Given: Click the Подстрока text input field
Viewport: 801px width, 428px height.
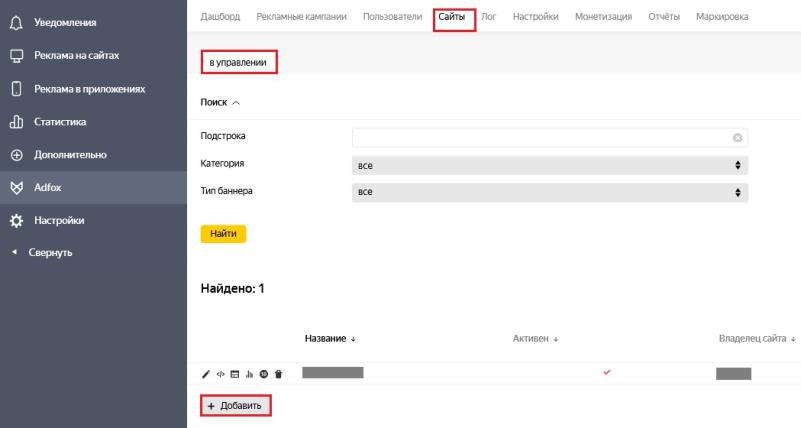Looking at the screenshot, I should pos(550,138).
